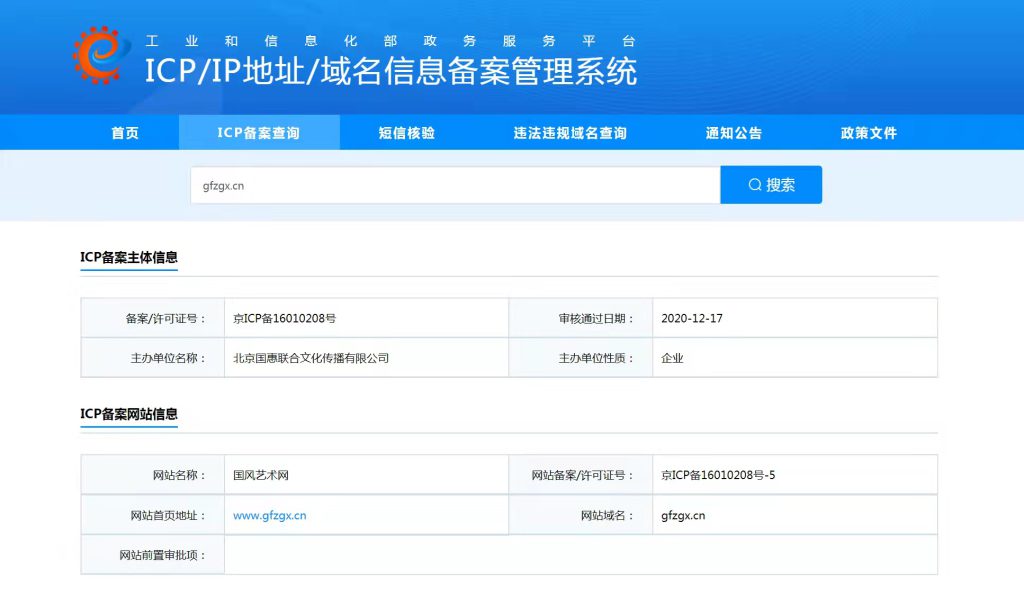Click the 网站域名 value gfzgx.cn in table

683,516
